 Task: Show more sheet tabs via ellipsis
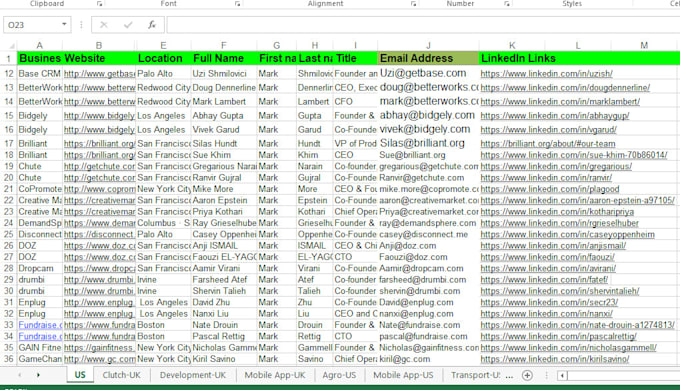510,376
